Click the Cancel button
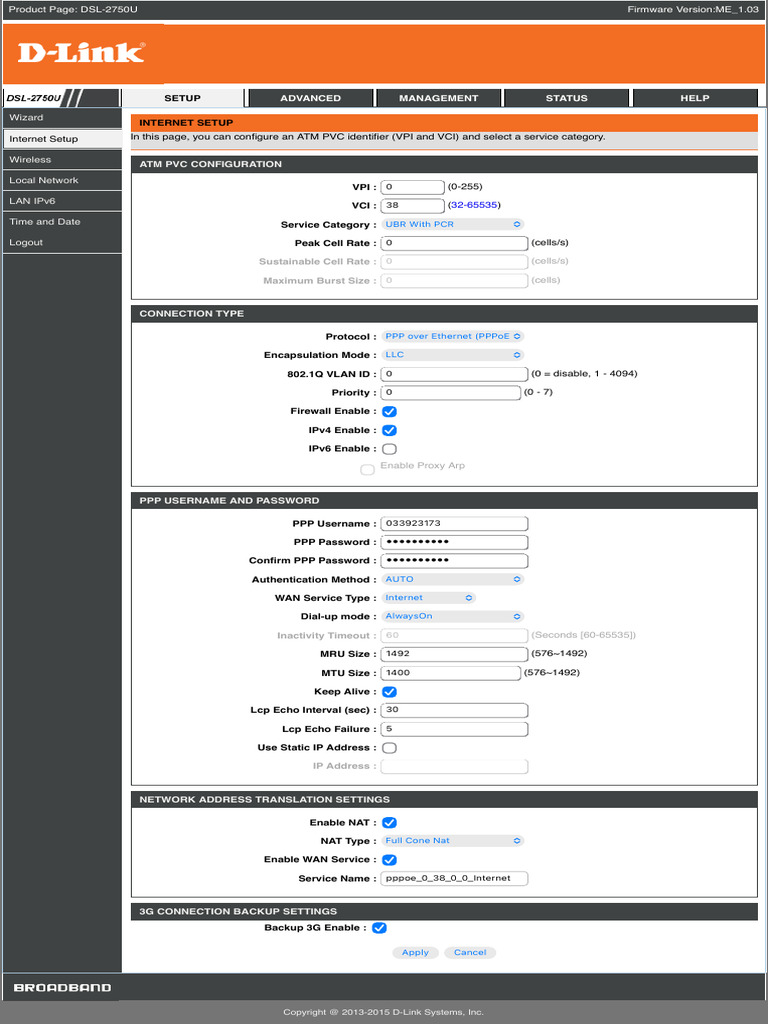This screenshot has height=1024, width=768. 470,952
